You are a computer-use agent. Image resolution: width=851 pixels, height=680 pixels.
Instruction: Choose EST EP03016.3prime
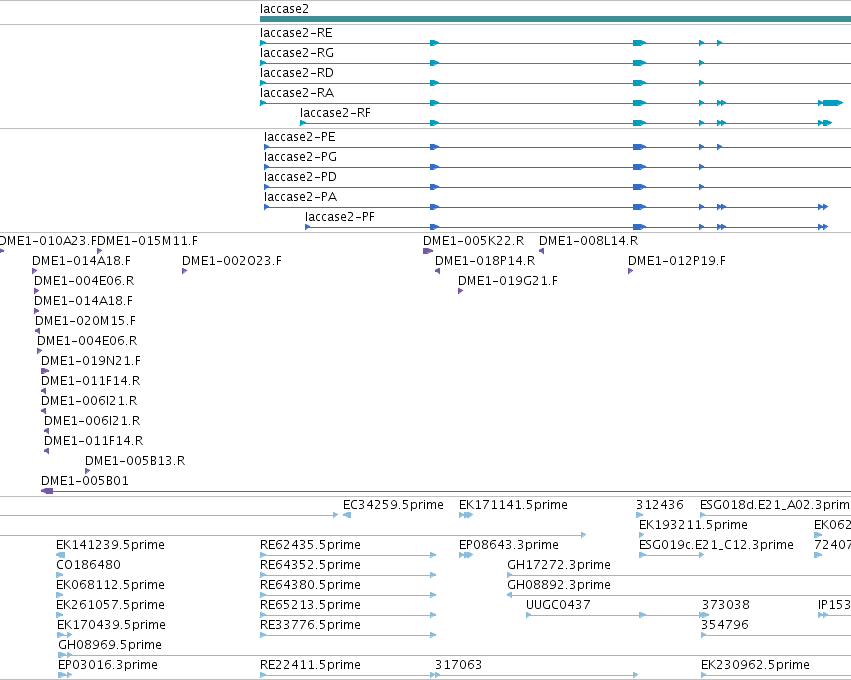pos(108,665)
